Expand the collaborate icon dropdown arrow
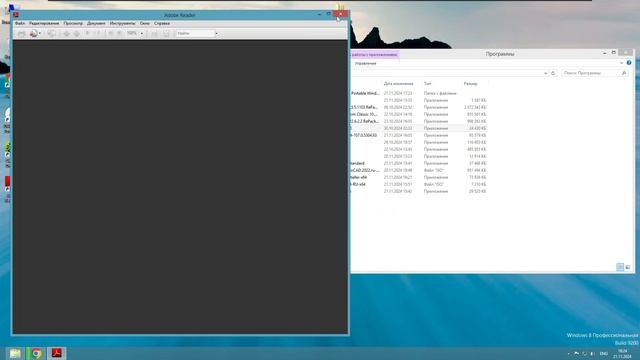 [40, 33]
